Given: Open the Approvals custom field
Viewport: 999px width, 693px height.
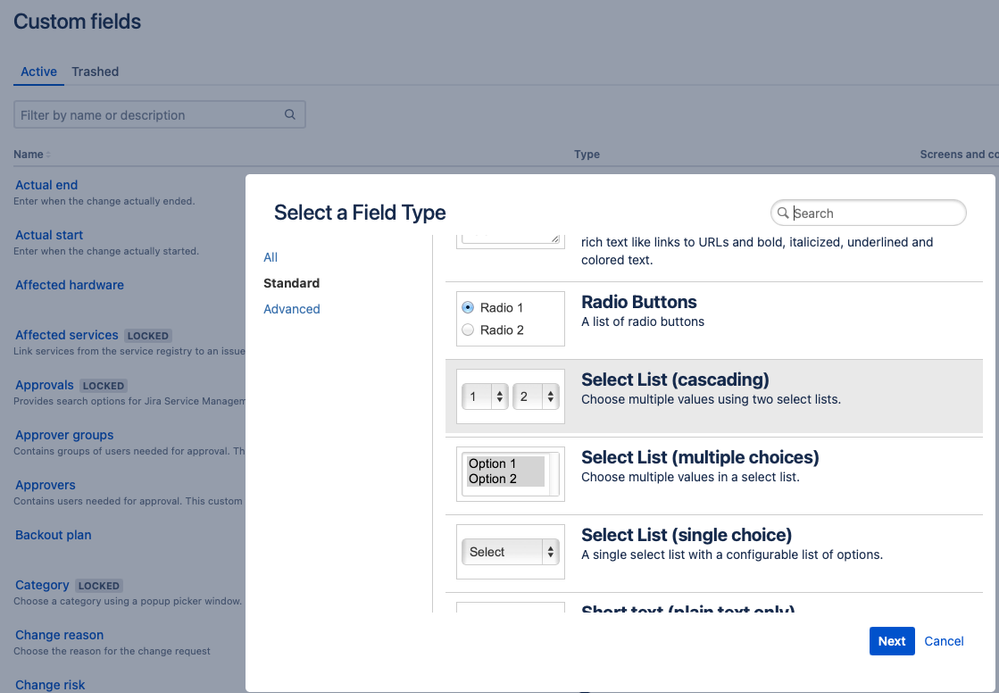Looking at the screenshot, I should [45, 385].
